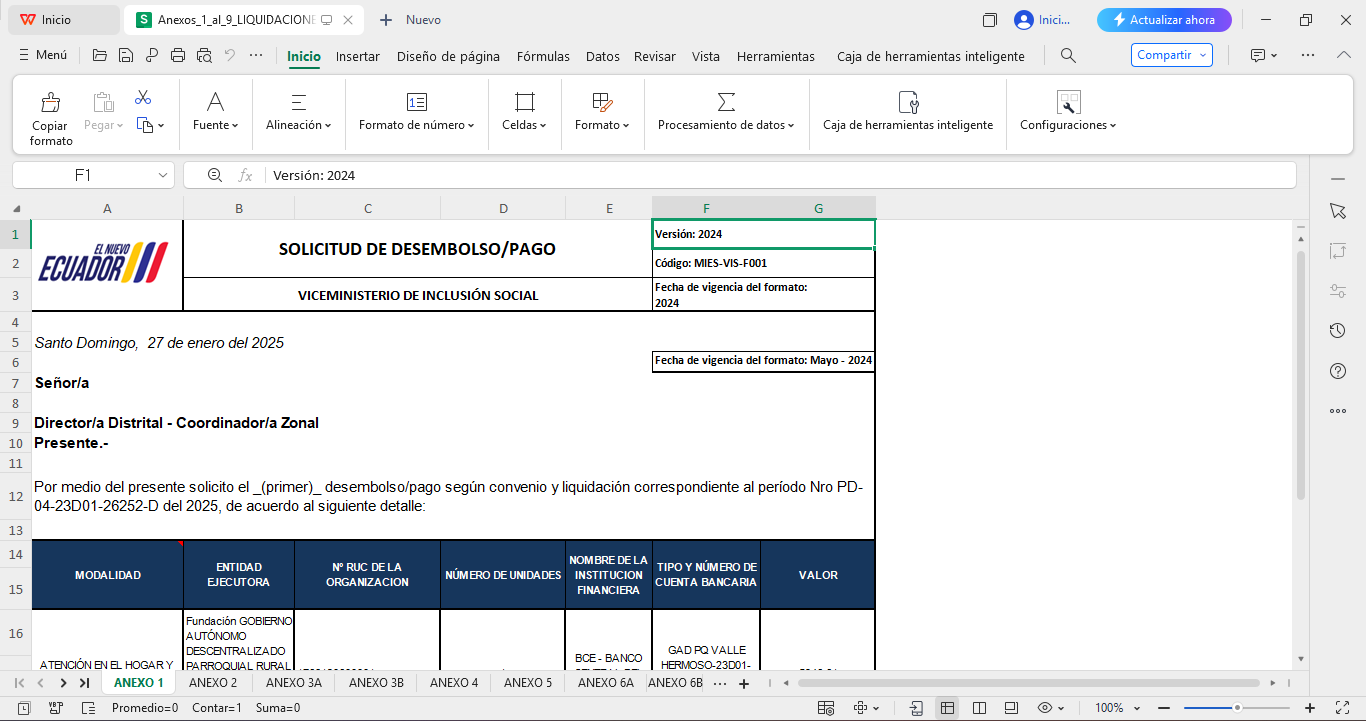Click the Print icon in quick toolbar
Viewport: 1366px width, 721px height.
(x=178, y=56)
